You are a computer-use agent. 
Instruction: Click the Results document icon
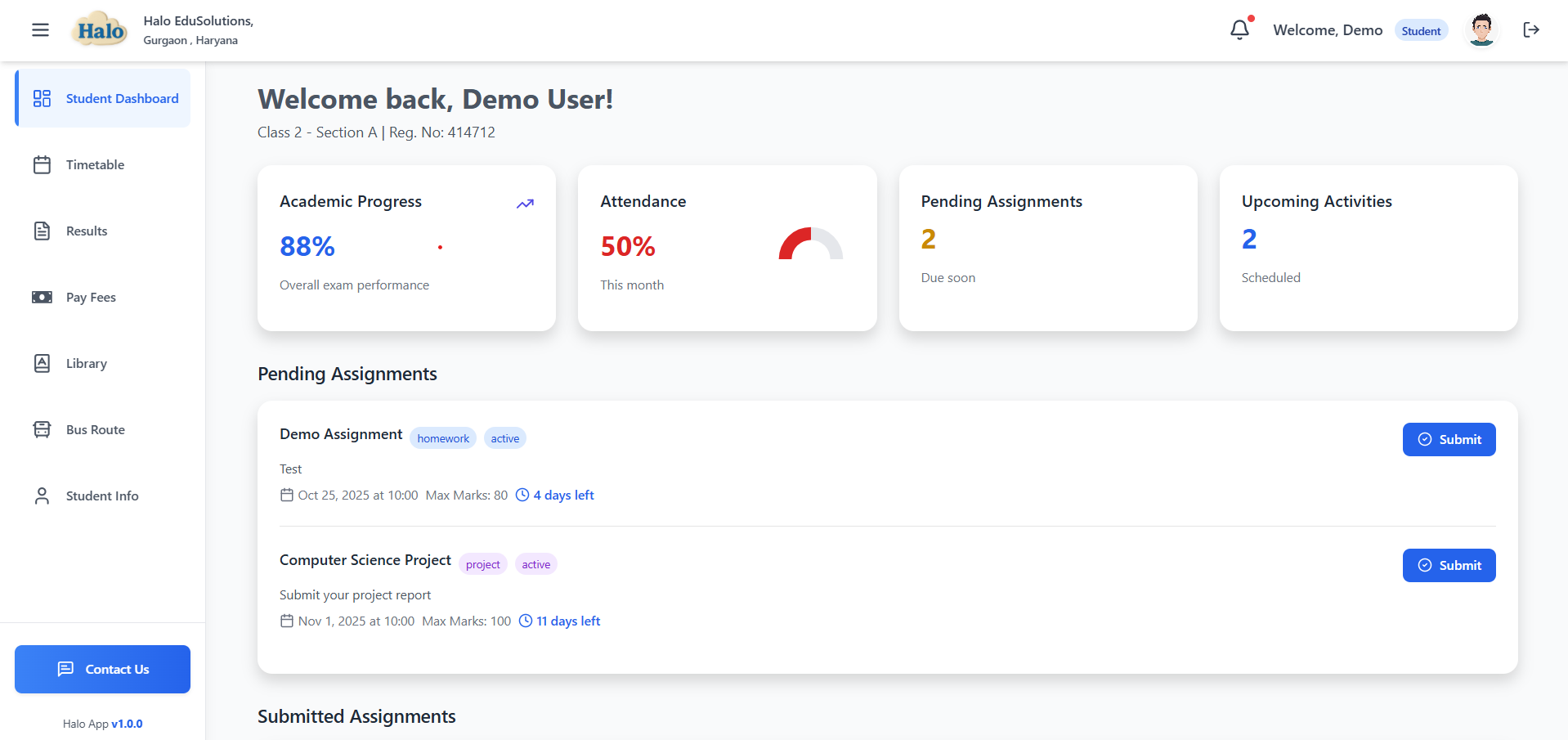(x=42, y=231)
